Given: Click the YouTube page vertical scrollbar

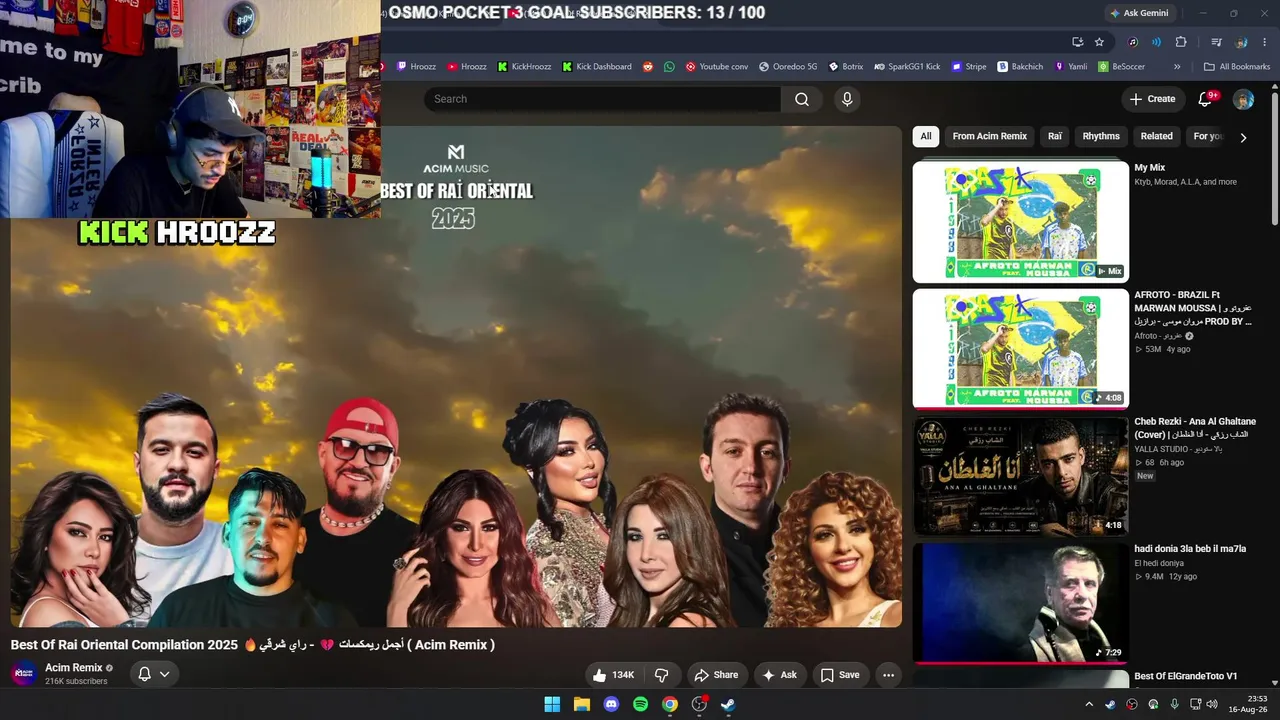Looking at the screenshot, I should [1274, 160].
